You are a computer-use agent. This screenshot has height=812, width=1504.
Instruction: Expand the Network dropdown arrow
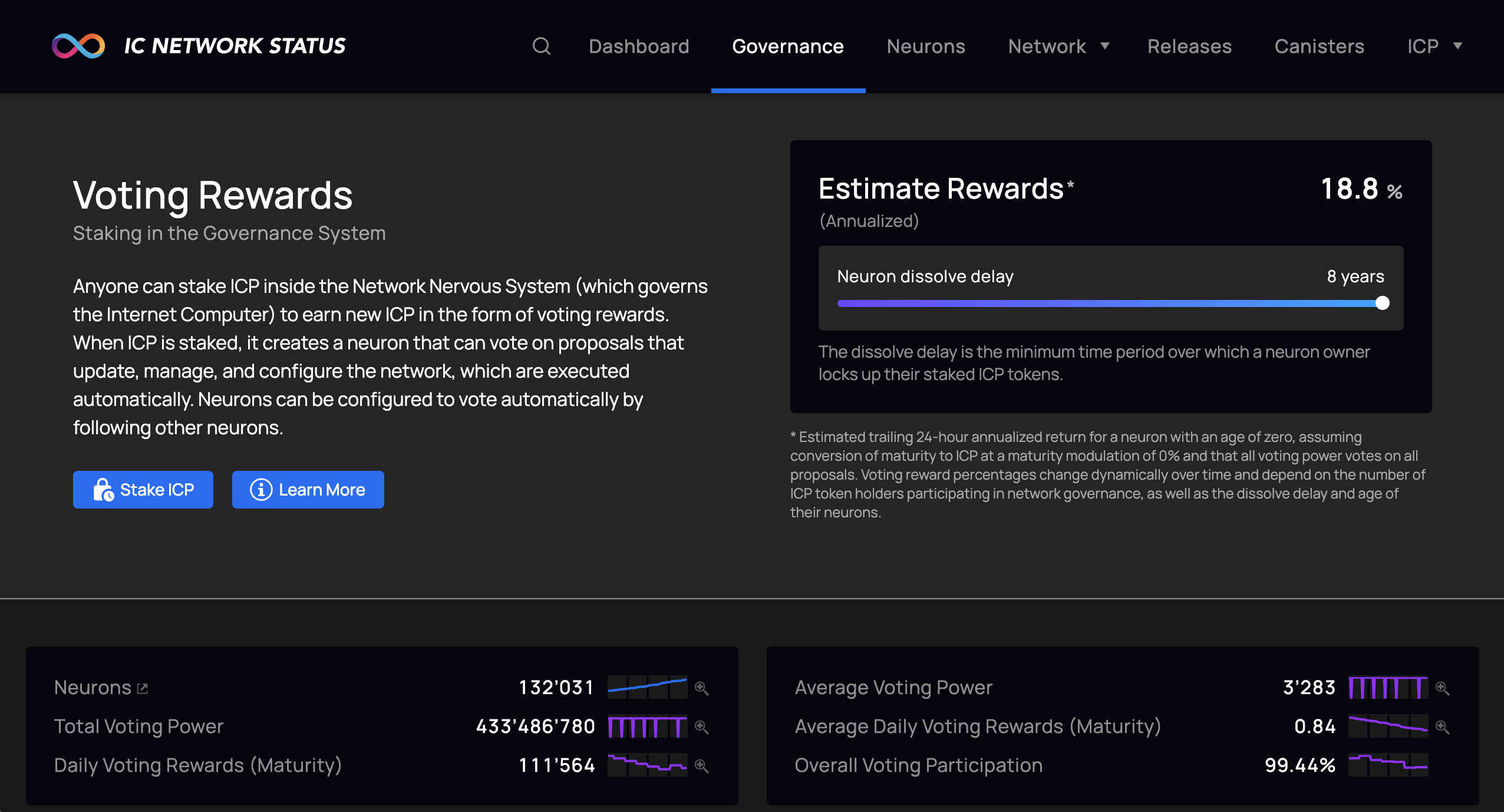tap(1105, 46)
